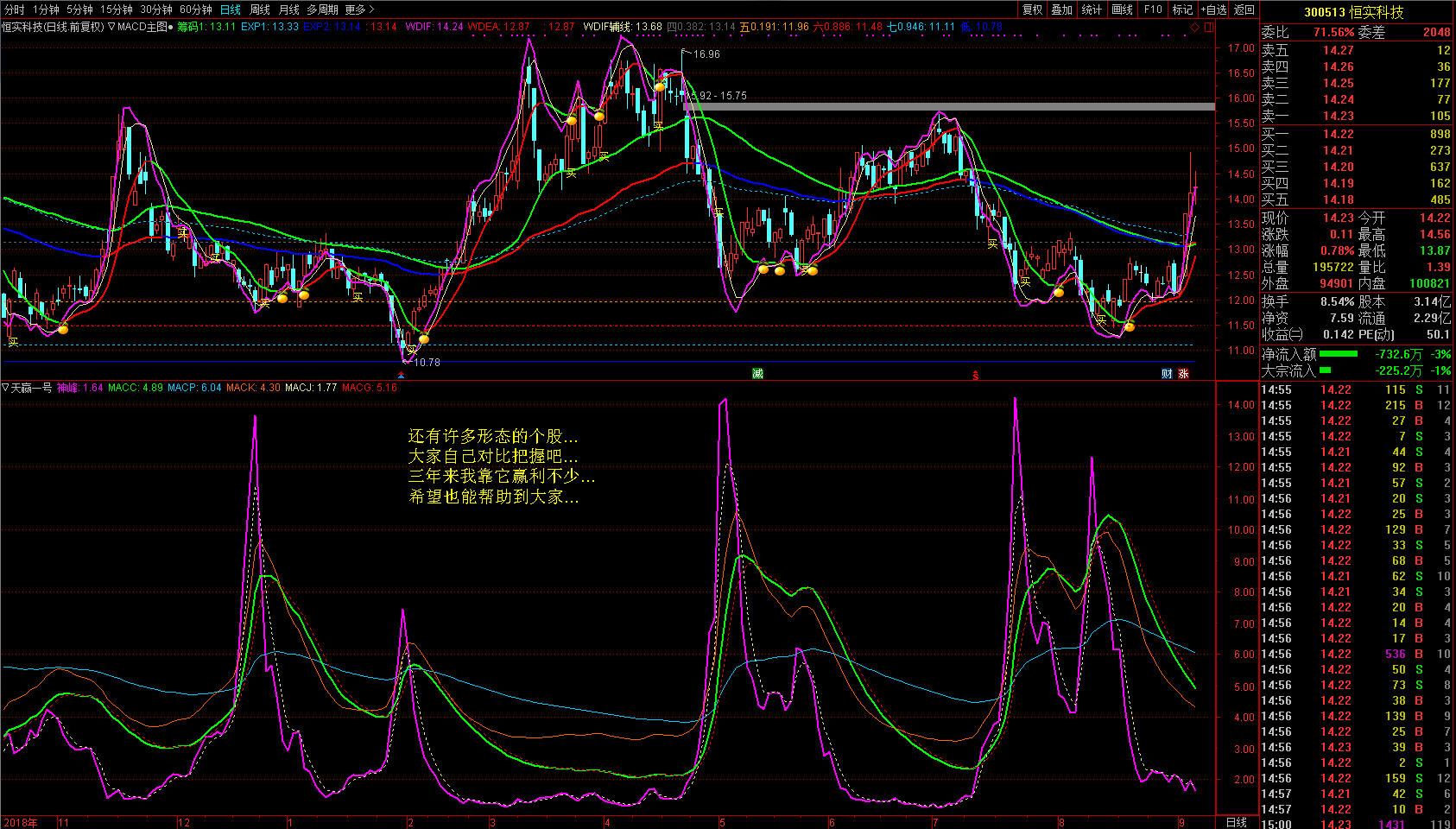Open the 多周期 multi-period option
Image resolution: width=1456 pixels, height=829 pixels.
point(323,9)
